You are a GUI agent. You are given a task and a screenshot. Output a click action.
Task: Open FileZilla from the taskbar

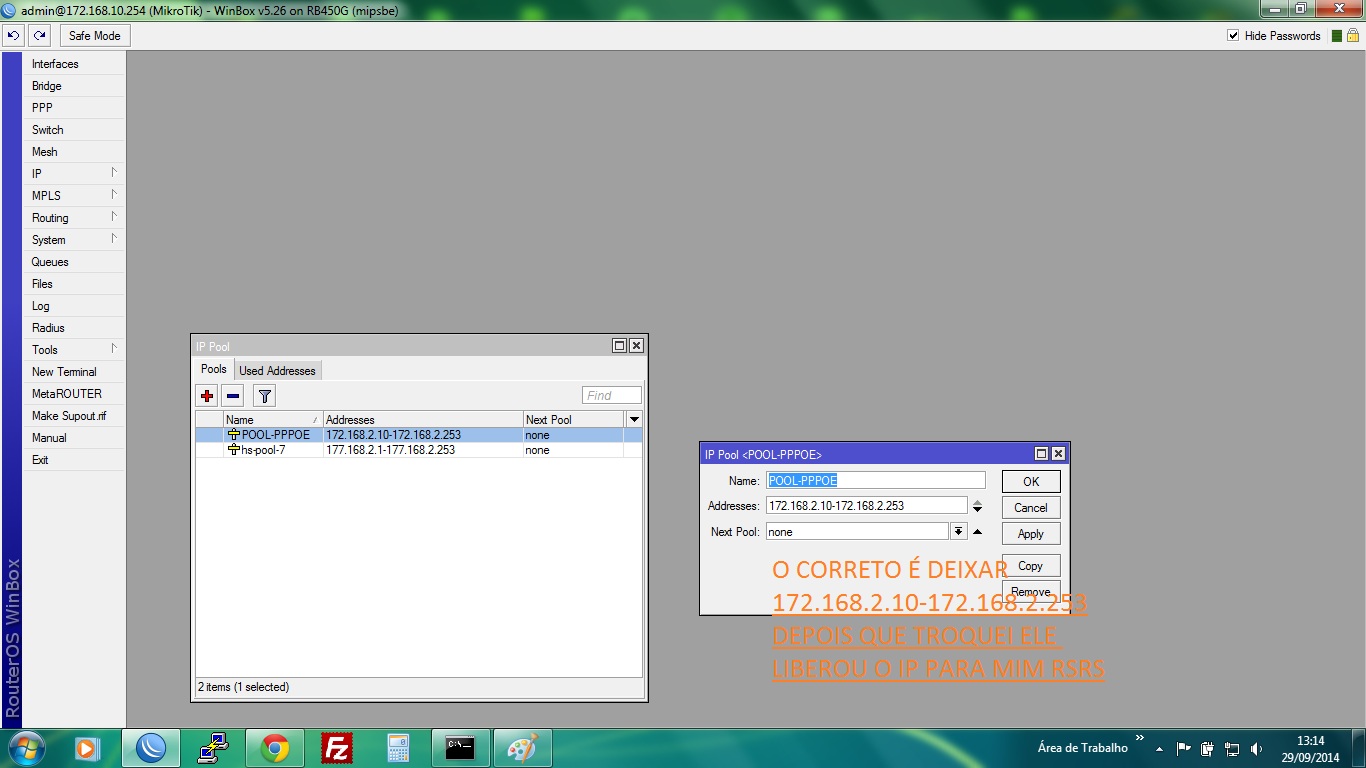337,748
